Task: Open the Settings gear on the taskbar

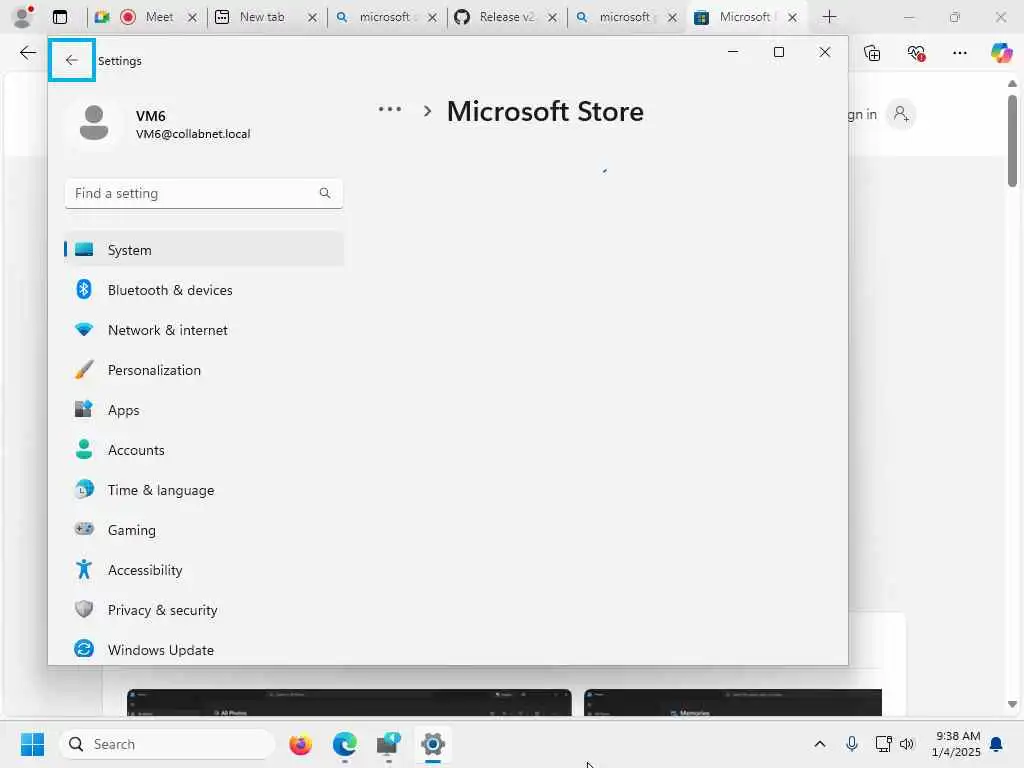Action: [x=432, y=744]
